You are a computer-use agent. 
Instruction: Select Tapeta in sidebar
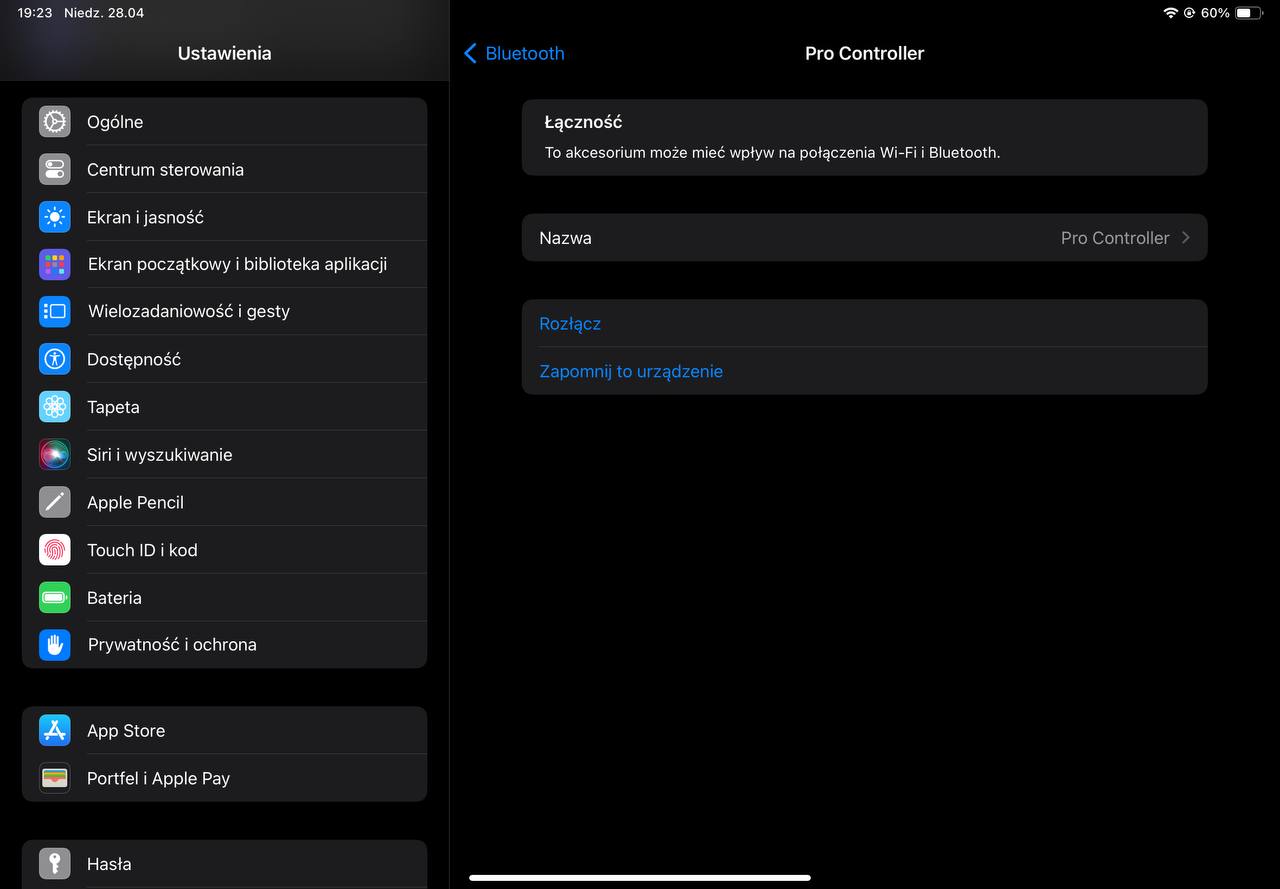[x=224, y=407]
